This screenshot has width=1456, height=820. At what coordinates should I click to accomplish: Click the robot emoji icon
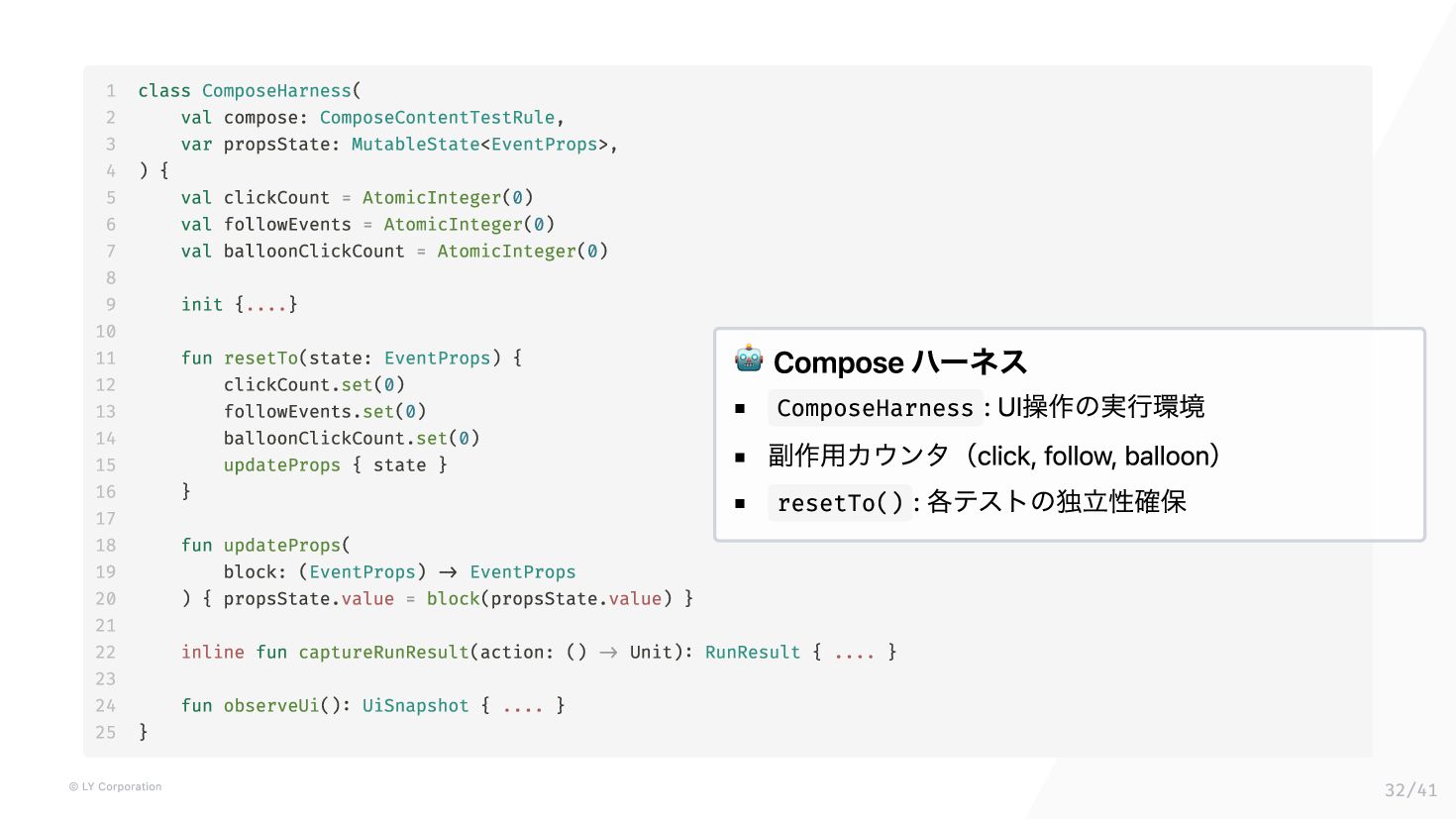click(749, 359)
